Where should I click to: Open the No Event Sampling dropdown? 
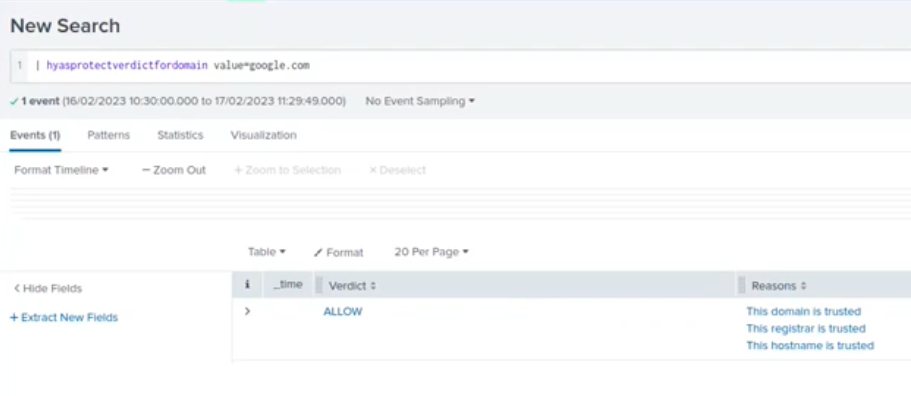pyautogui.click(x=420, y=101)
